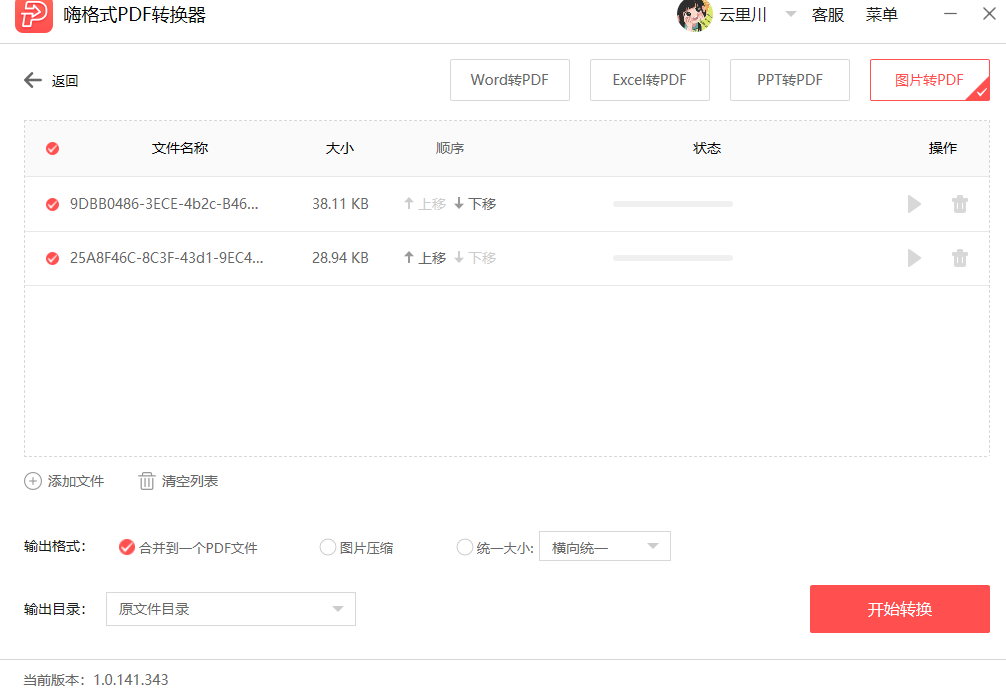The height and width of the screenshot is (692, 1006).
Task: Click the 顺序 column header
Action: (450, 148)
